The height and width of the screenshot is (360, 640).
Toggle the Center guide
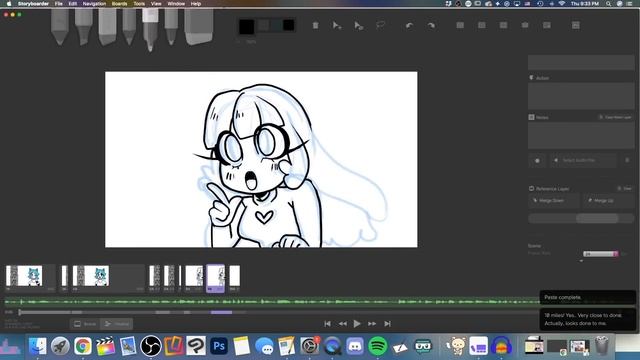(x=482, y=25)
